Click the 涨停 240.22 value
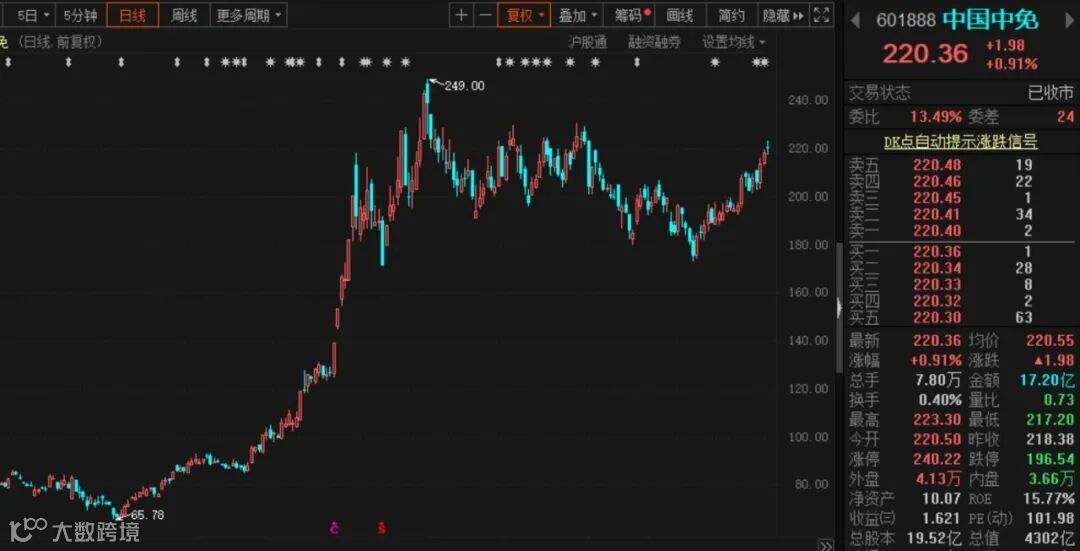 [937, 459]
